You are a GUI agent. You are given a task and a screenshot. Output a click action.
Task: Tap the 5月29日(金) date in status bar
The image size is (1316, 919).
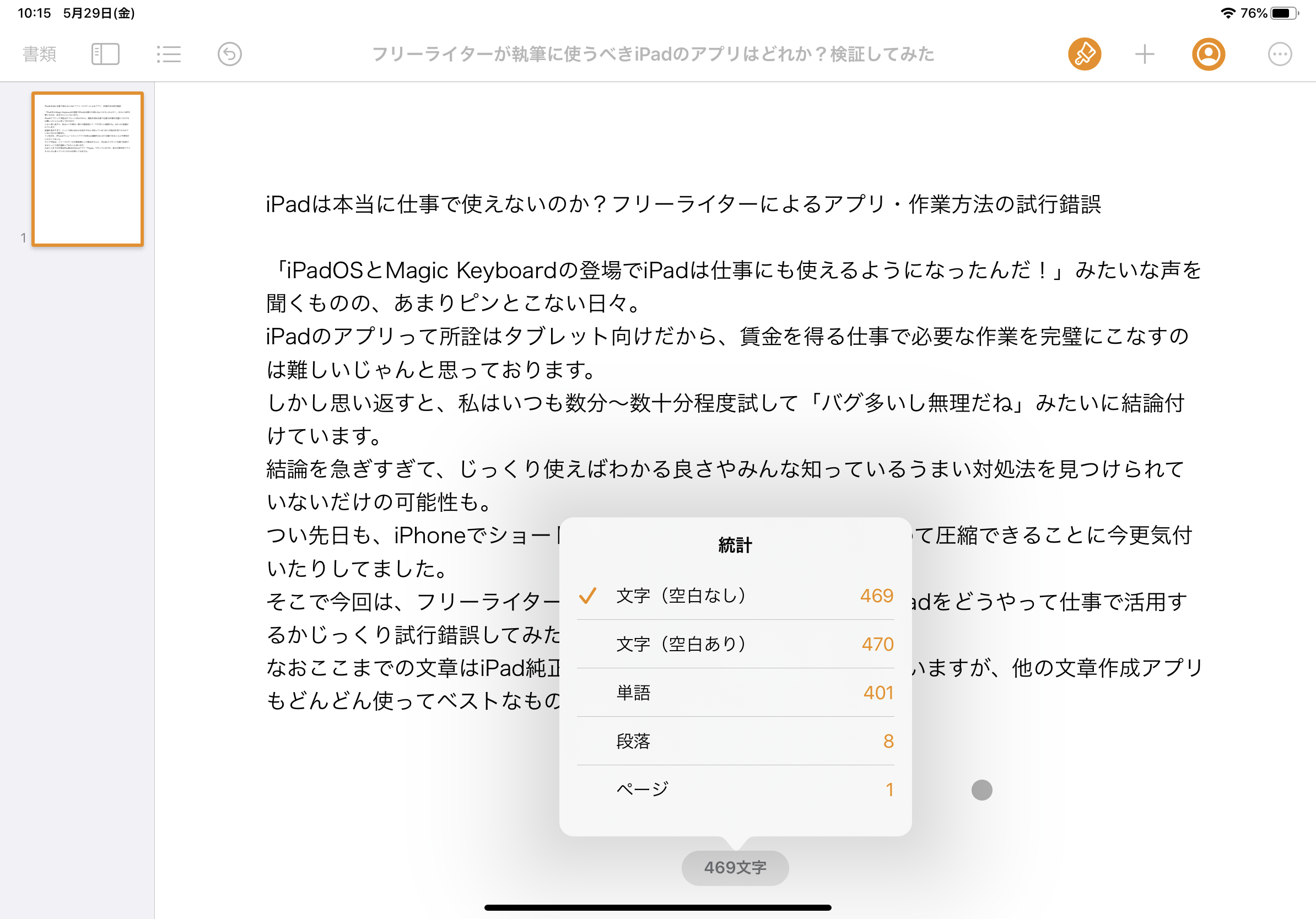tap(99, 13)
